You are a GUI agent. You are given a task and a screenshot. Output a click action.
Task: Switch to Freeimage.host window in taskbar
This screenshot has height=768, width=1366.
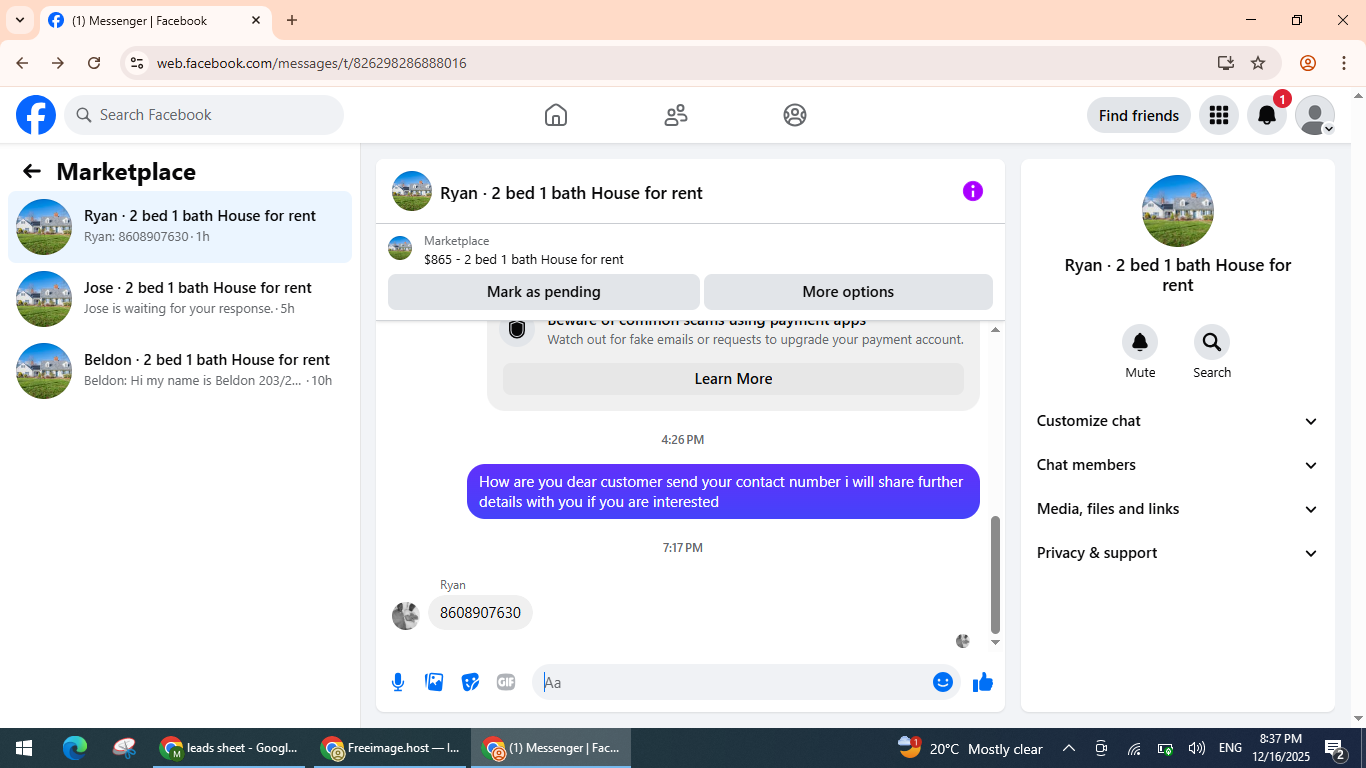tap(390, 748)
